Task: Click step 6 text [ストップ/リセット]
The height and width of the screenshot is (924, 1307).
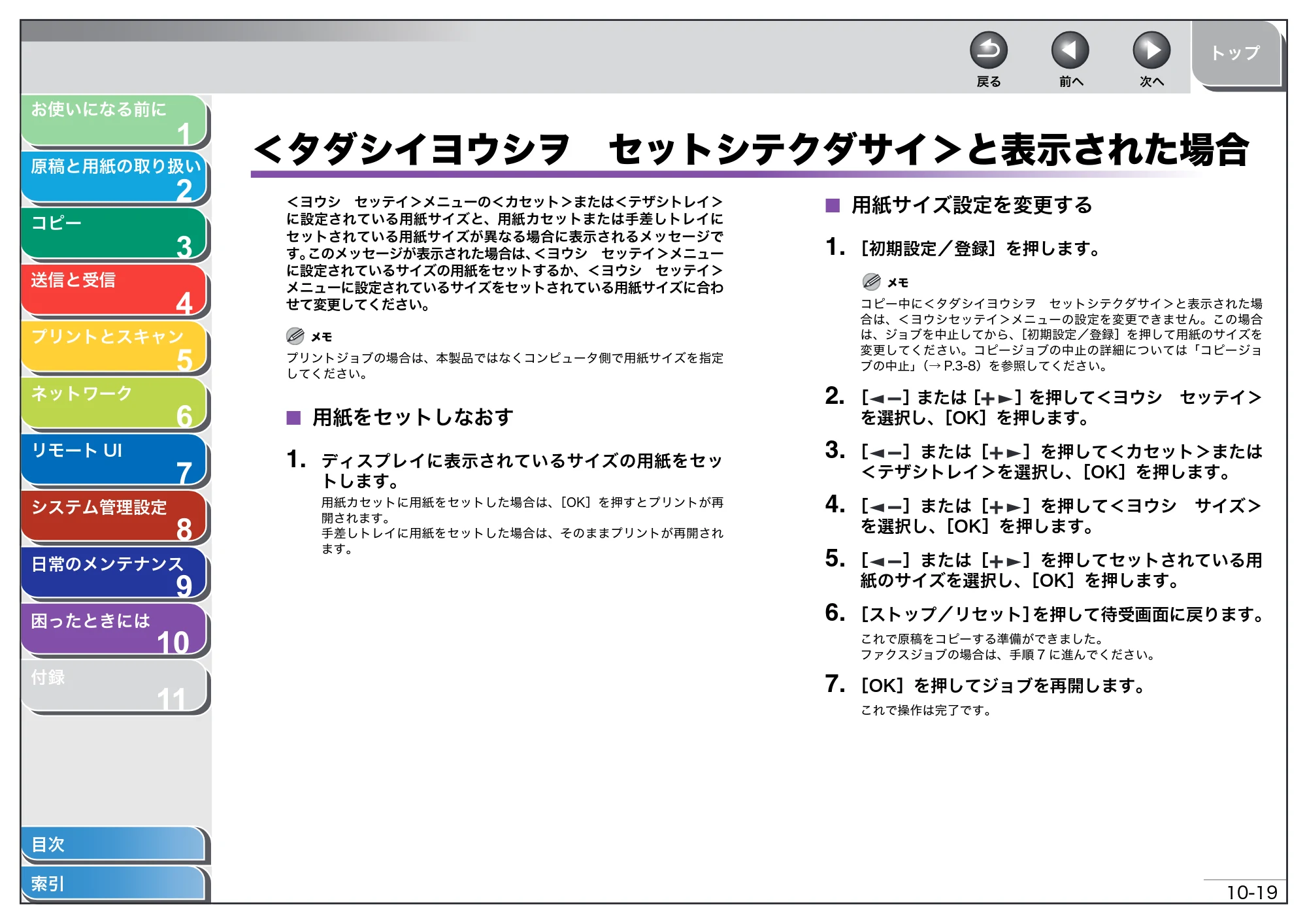Action: [x=946, y=615]
